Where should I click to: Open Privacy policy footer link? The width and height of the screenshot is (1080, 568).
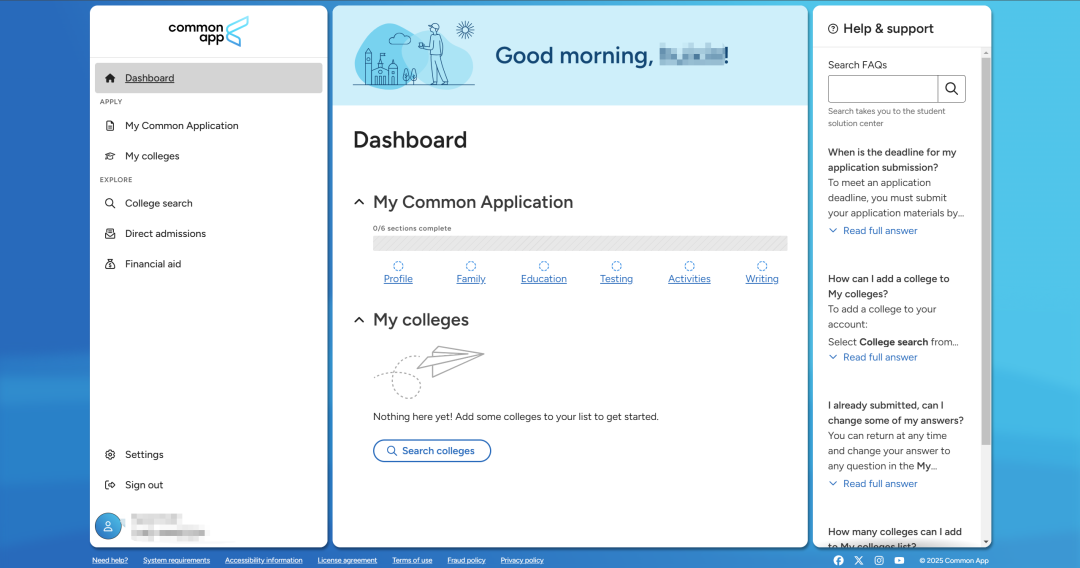coord(522,560)
